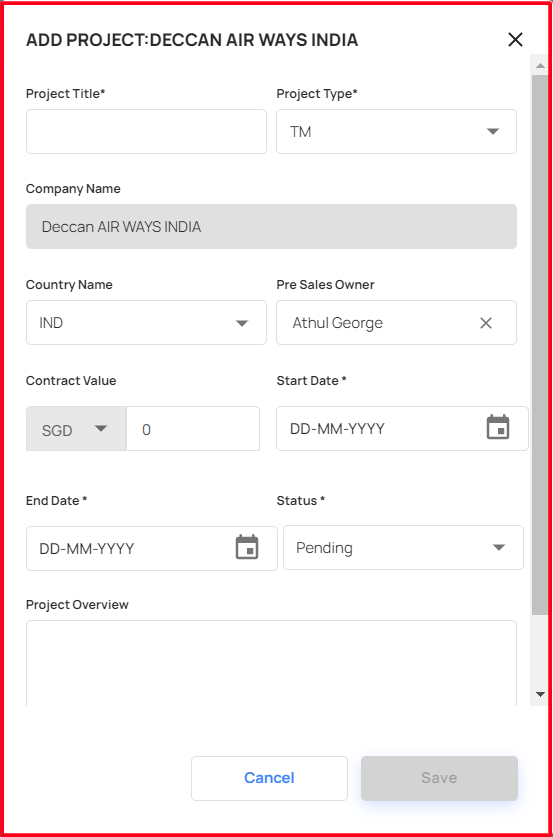Screen dimensions: 553x837
Task: Open the Status dropdown showing Pending
Action: point(403,548)
